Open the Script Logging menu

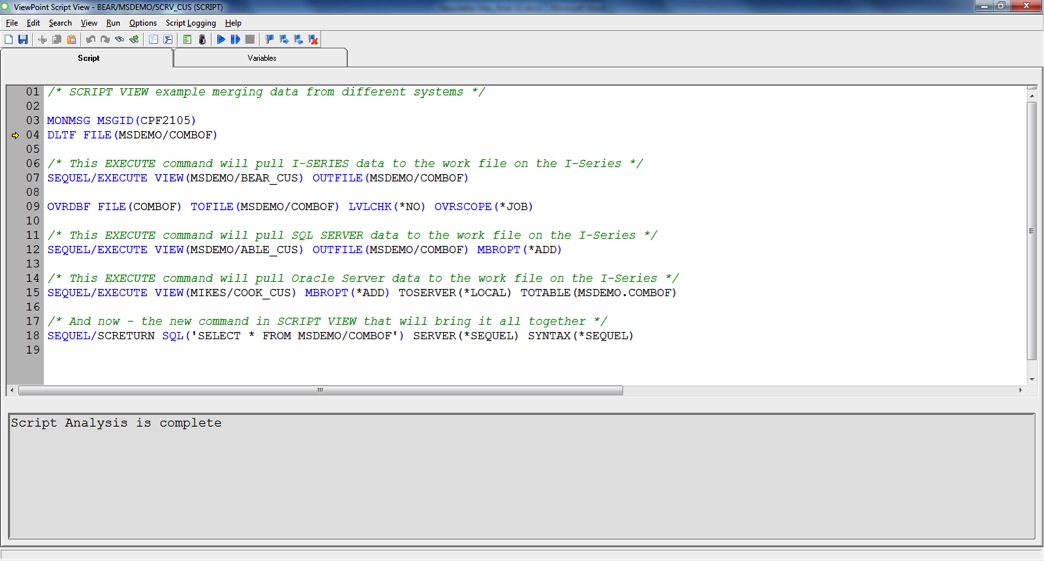click(x=190, y=23)
